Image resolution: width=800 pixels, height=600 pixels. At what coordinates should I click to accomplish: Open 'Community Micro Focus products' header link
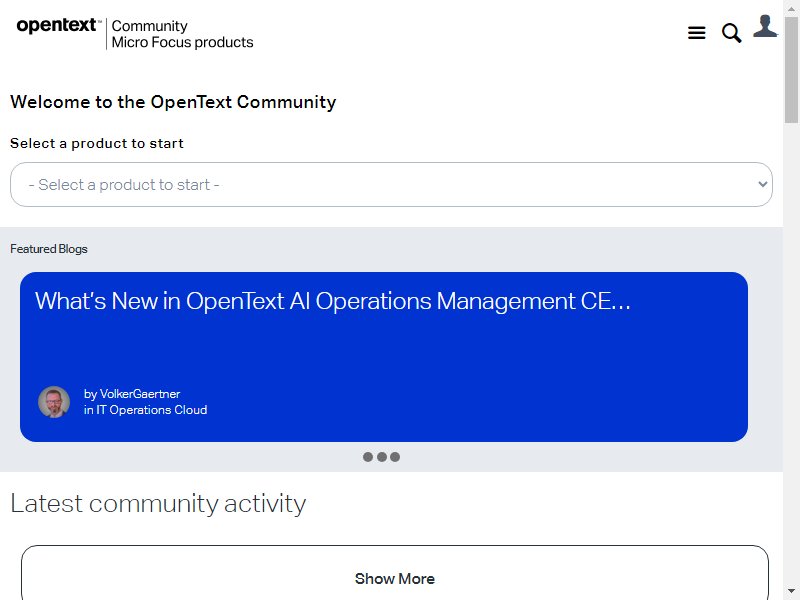coord(183,34)
